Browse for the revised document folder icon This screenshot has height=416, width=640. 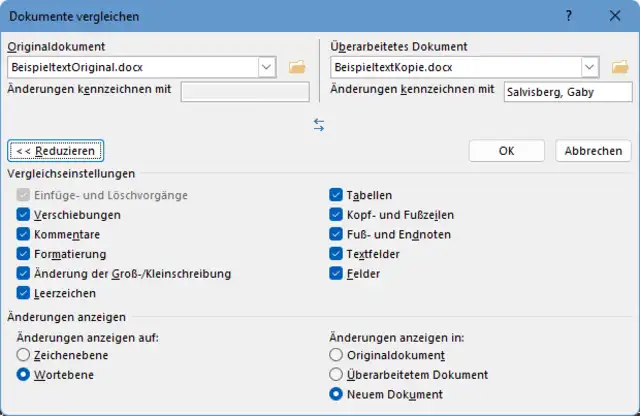tap(620, 67)
